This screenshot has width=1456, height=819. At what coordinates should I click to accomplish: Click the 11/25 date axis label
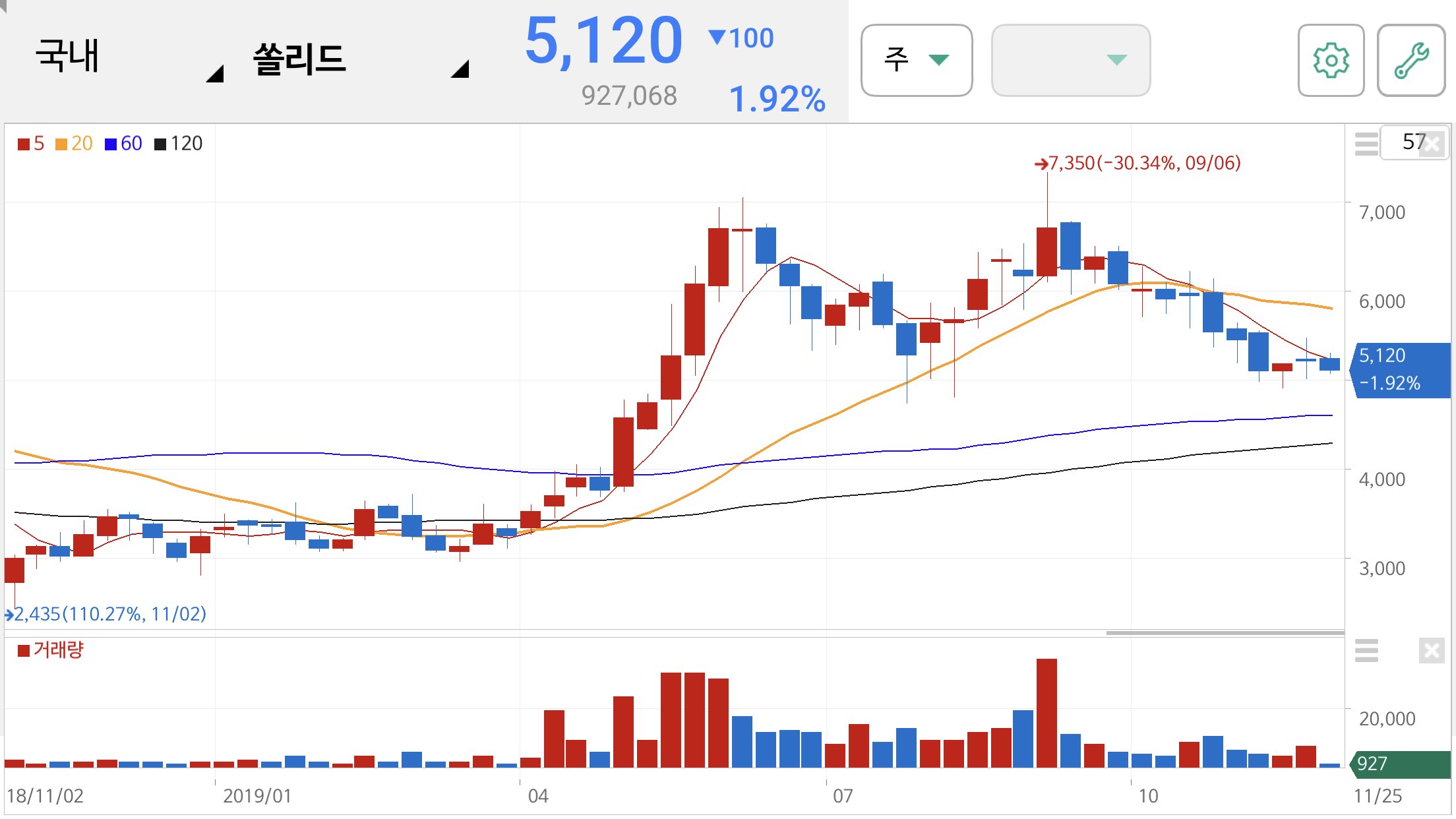point(1378,796)
